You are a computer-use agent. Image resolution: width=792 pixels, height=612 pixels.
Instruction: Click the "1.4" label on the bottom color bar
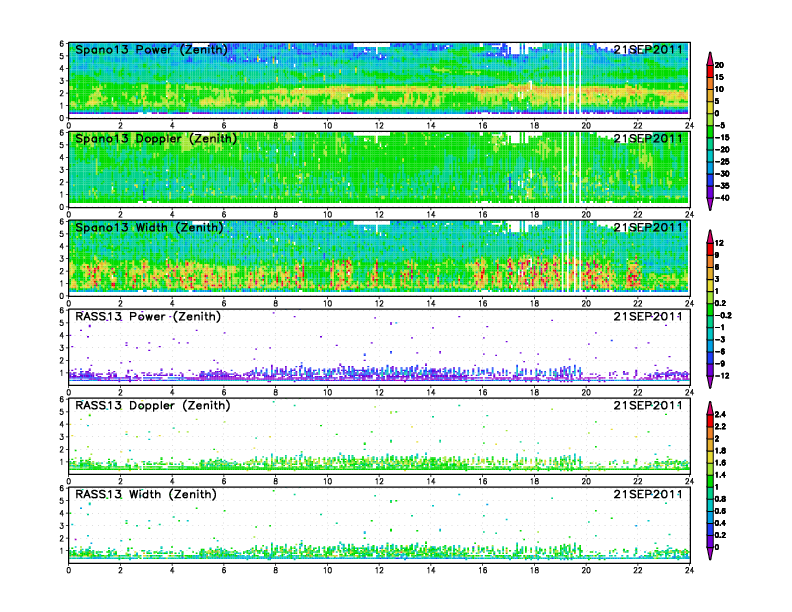pyautogui.click(x=721, y=475)
